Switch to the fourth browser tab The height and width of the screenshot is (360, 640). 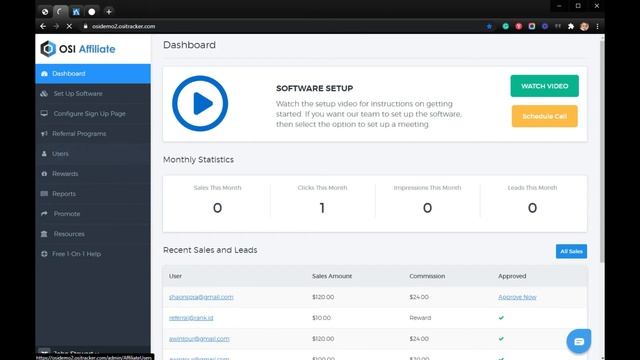(92, 11)
